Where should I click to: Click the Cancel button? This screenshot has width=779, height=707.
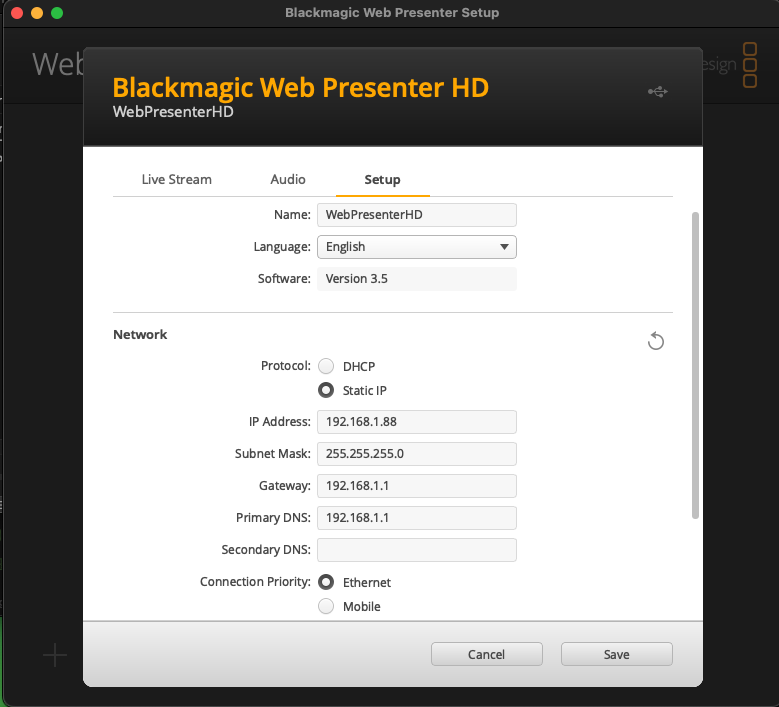486,654
